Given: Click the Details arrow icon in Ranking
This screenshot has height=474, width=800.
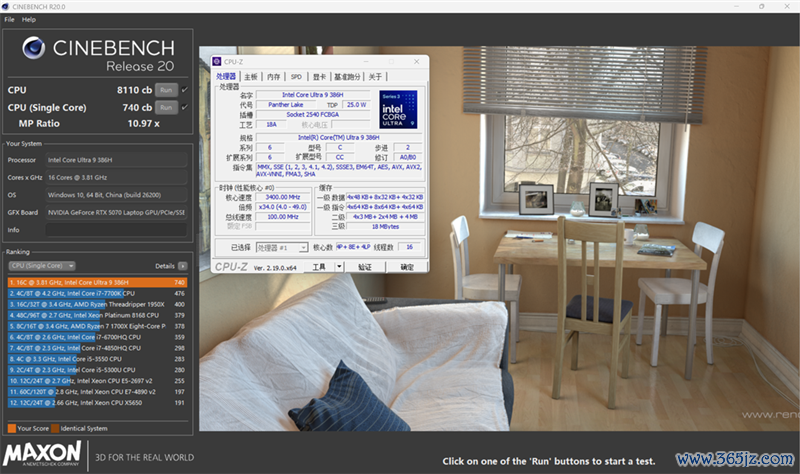Looking at the screenshot, I should pos(183,266).
